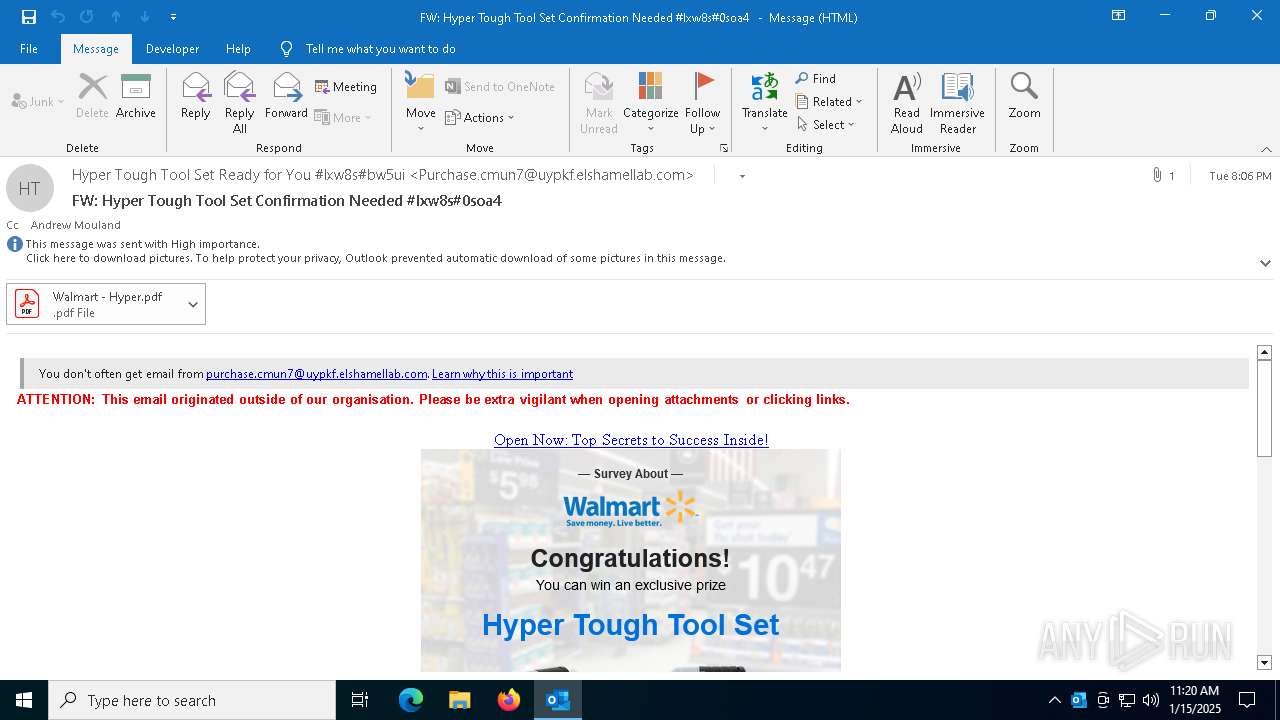Open the File menu
The height and width of the screenshot is (720, 1280).
29,49
